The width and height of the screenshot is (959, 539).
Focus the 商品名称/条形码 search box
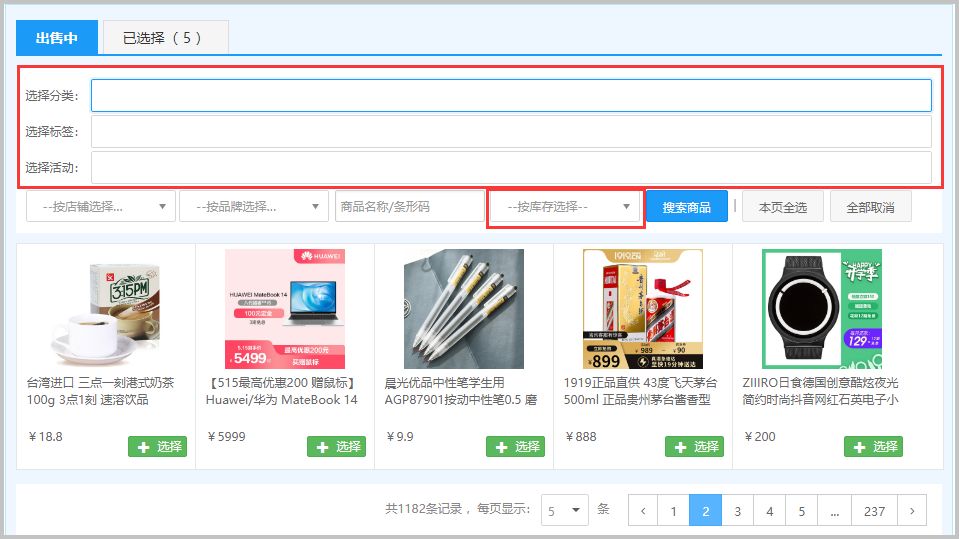410,207
